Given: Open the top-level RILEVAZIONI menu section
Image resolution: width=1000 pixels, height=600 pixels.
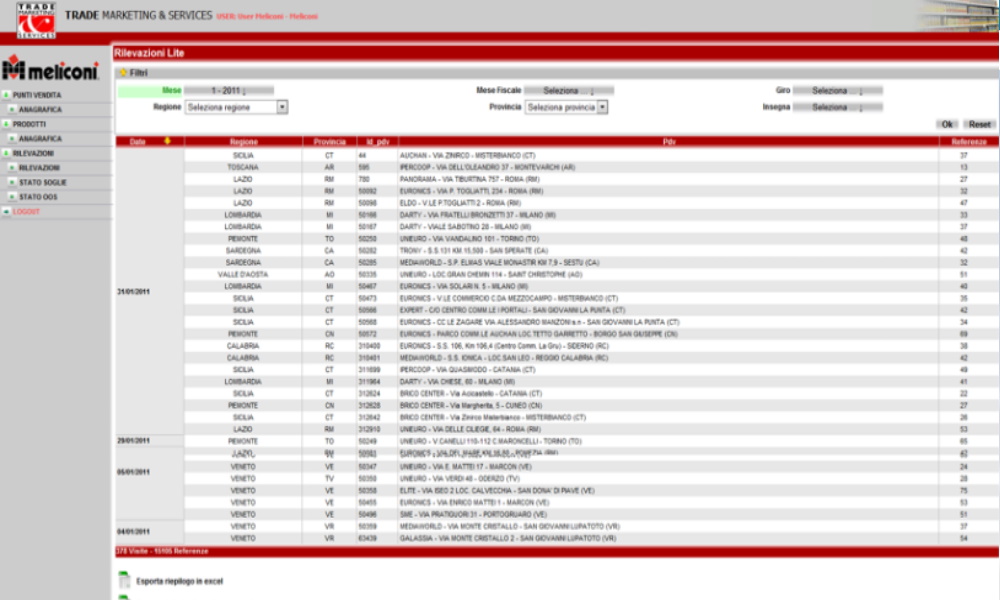Looking at the screenshot, I should point(33,154).
